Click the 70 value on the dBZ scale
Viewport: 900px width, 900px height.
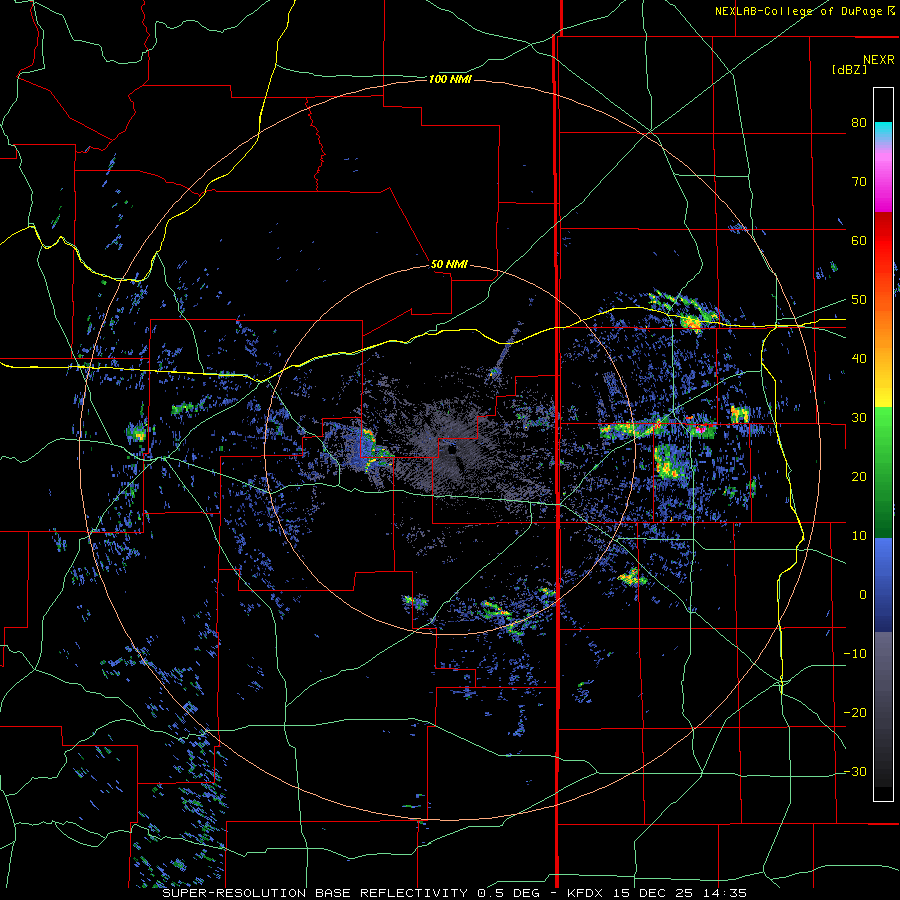click(859, 182)
